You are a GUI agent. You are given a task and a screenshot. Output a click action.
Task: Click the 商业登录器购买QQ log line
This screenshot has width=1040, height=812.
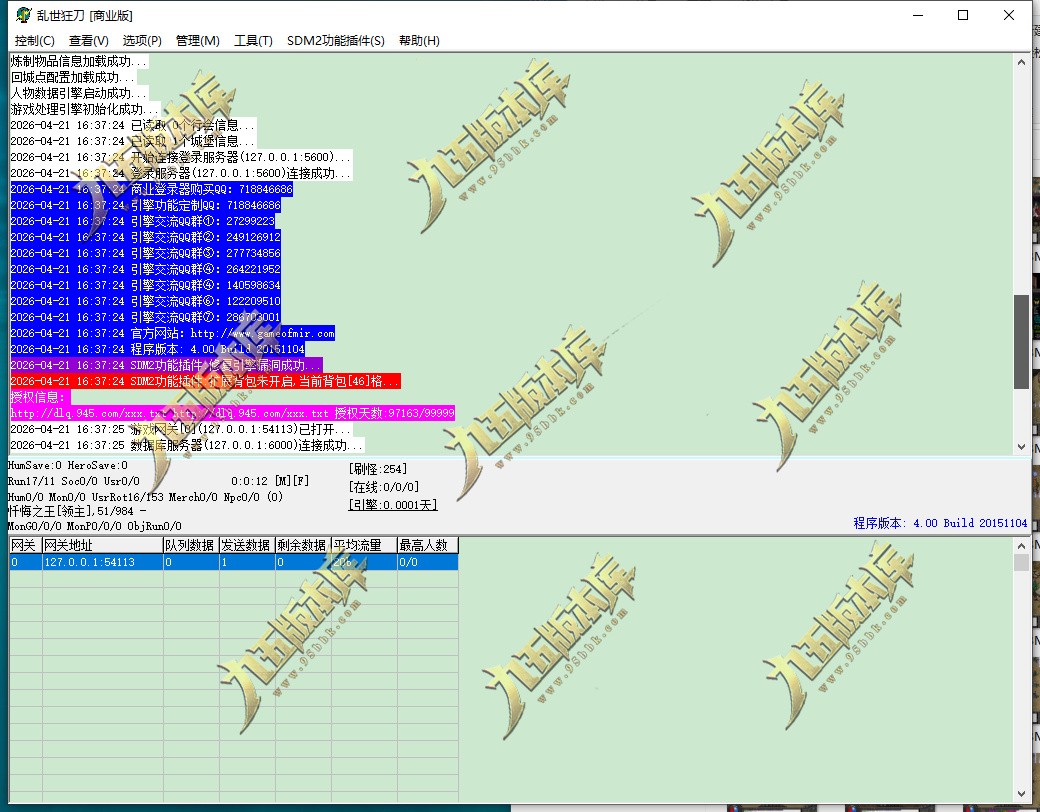coord(151,189)
